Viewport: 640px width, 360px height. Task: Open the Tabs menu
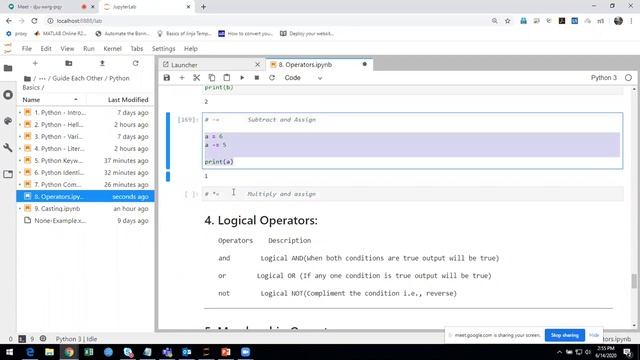pos(136,49)
